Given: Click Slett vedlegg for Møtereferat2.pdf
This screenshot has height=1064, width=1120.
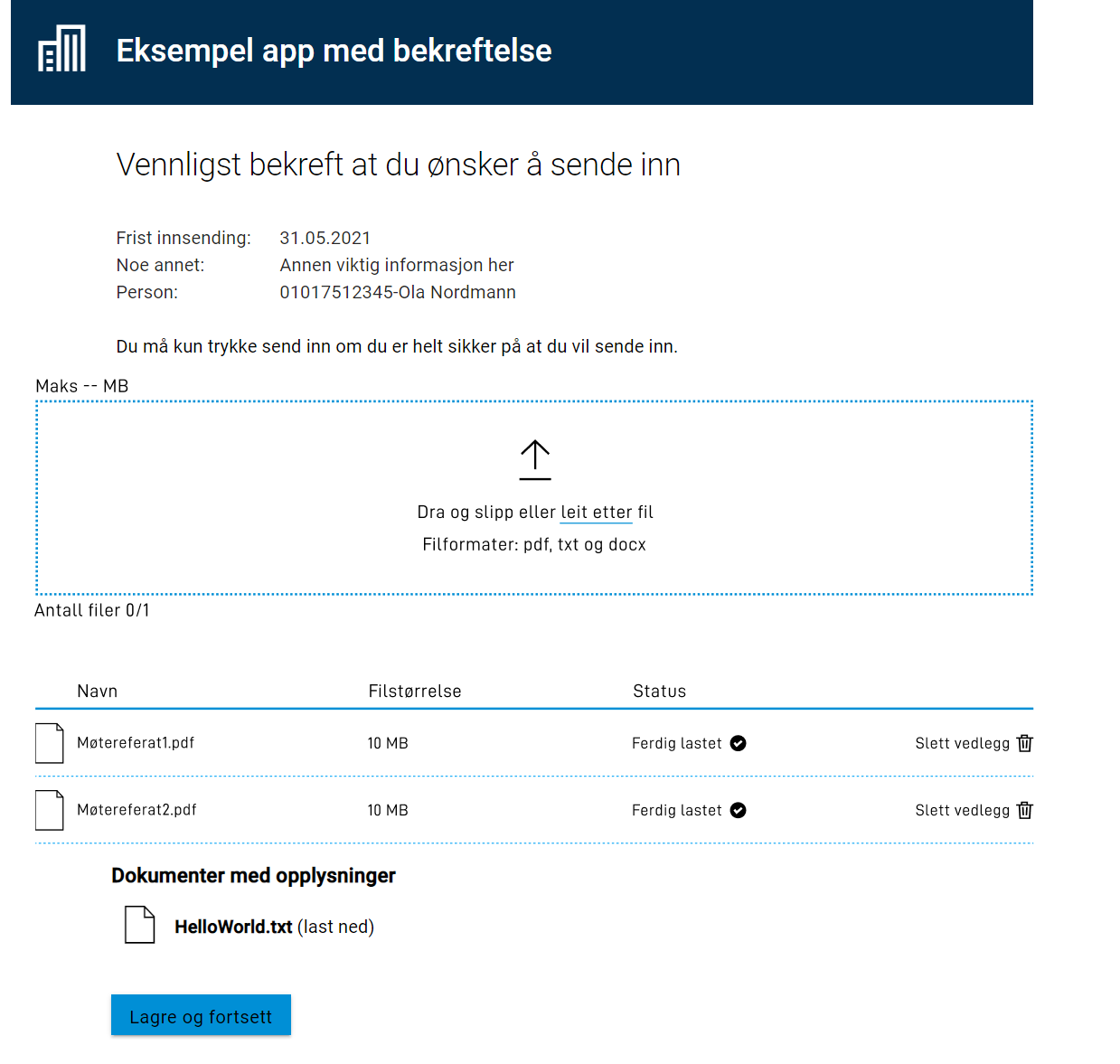Looking at the screenshot, I should pyautogui.click(x=963, y=810).
